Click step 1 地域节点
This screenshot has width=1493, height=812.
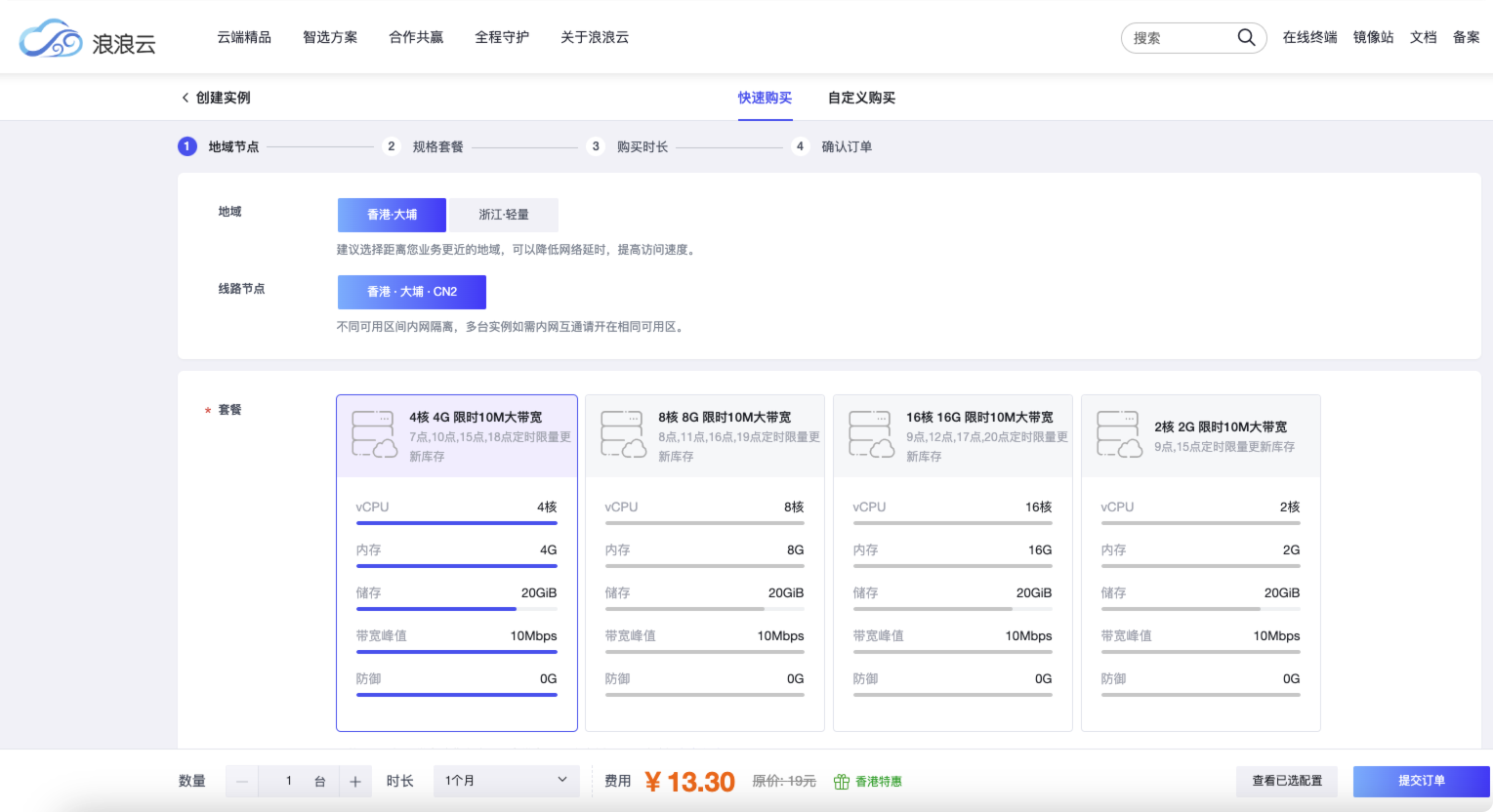pyautogui.click(x=219, y=146)
